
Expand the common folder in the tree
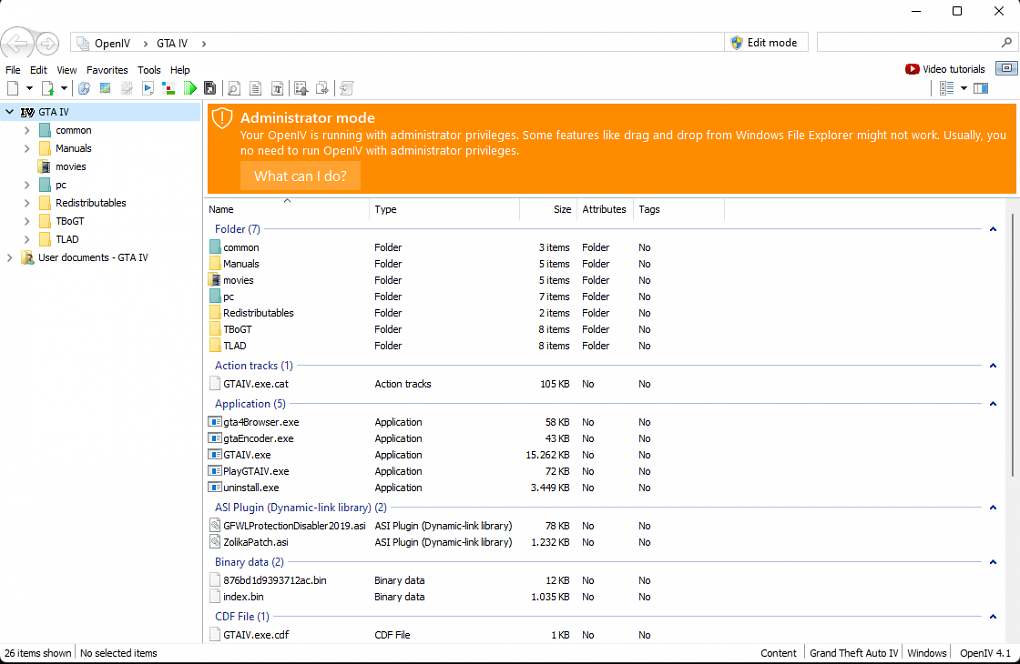[27, 130]
